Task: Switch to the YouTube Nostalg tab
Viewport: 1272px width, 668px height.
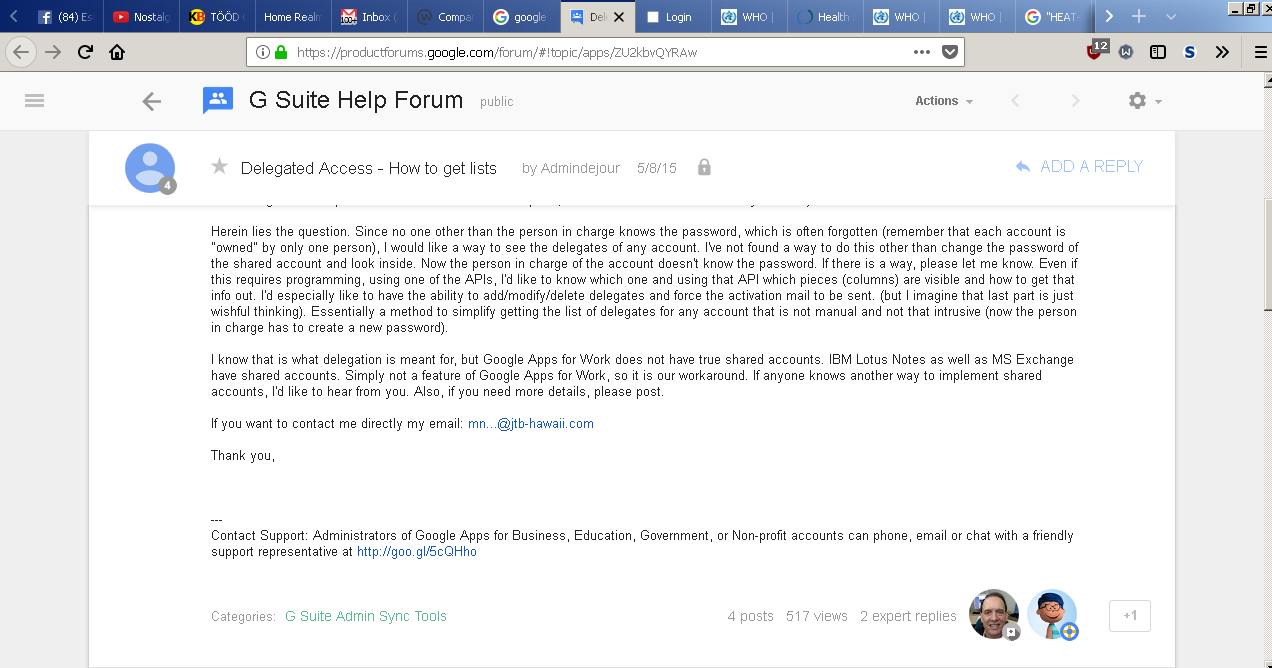Action: point(140,17)
